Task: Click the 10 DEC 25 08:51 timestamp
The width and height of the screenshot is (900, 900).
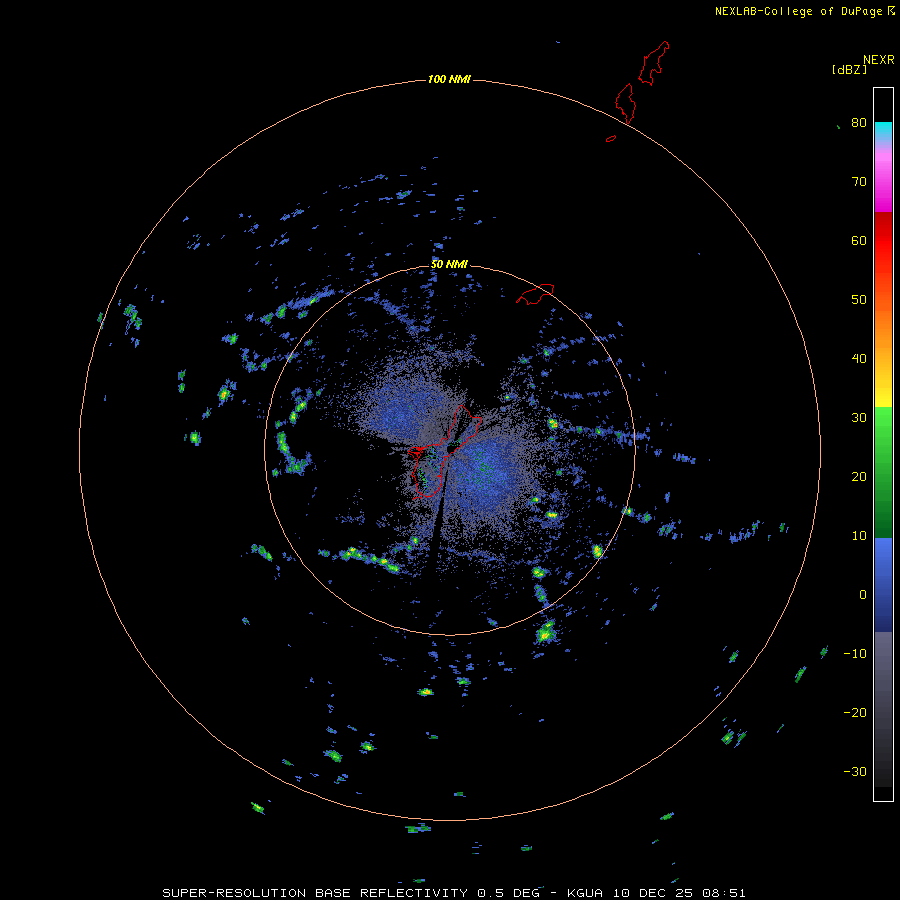Action: [x=679, y=893]
